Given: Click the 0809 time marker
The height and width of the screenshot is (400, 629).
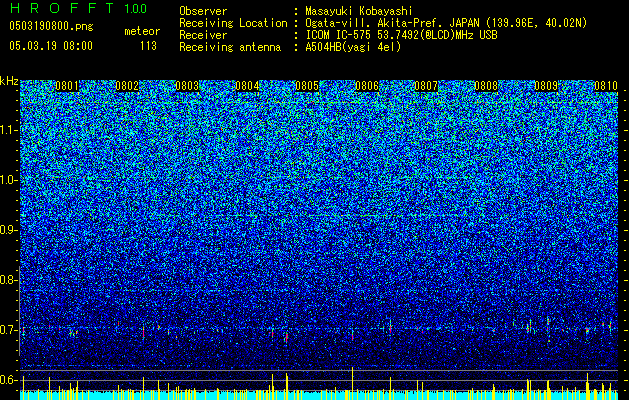Looking at the screenshot, I should coord(546,86).
